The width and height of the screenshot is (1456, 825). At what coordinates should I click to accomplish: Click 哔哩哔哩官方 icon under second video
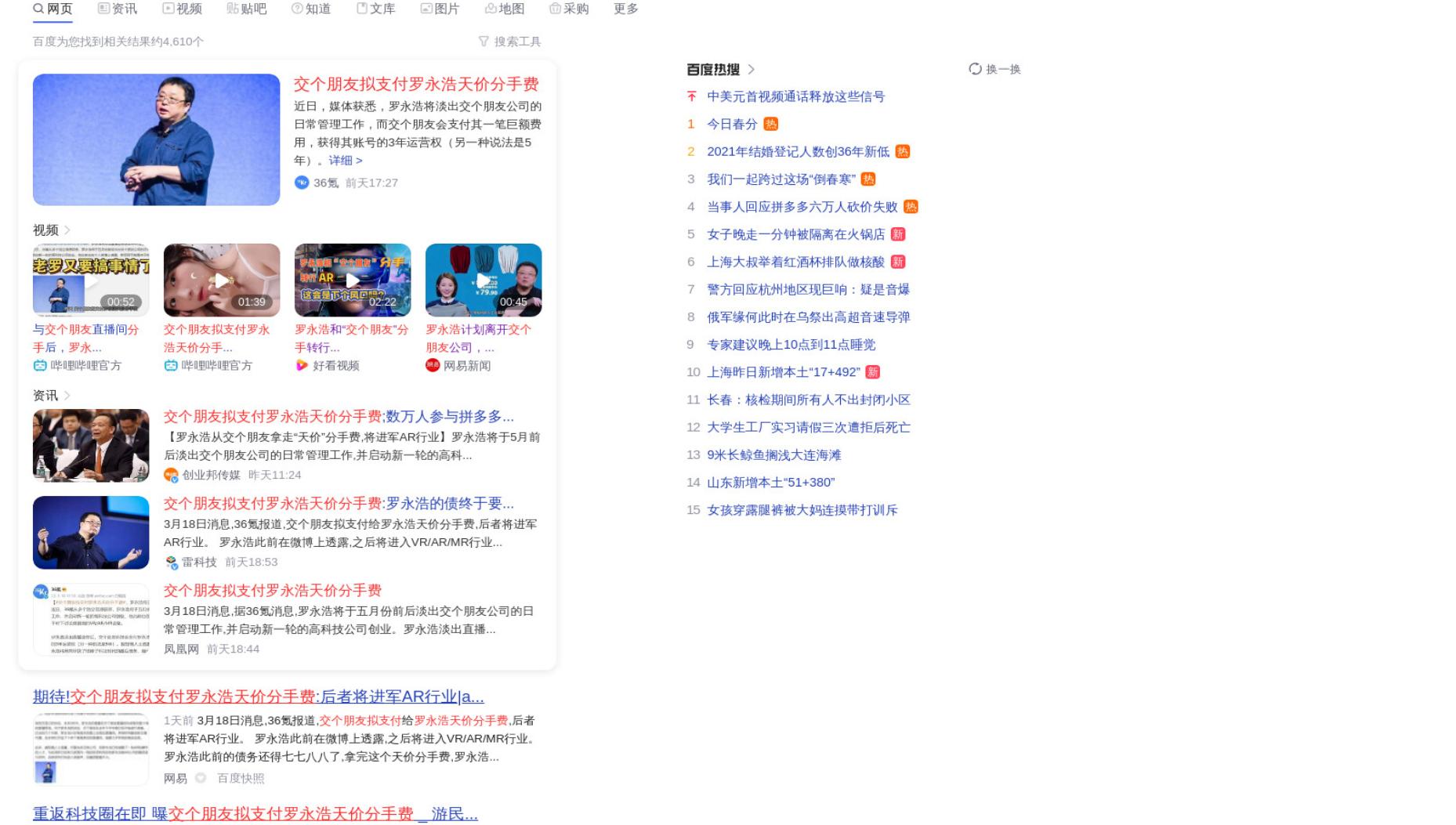pyautogui.click(x=171, y=366)
